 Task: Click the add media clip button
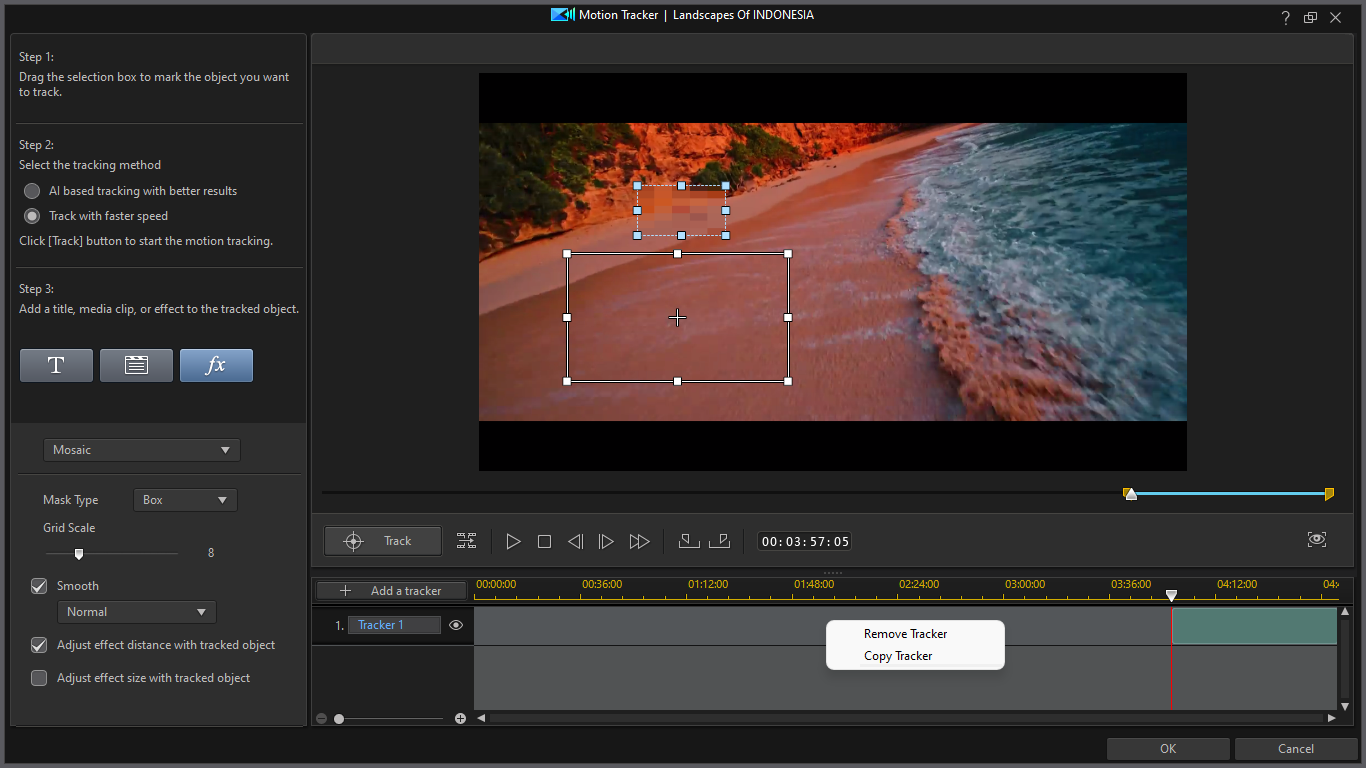pyautogui.click(x=136, y=365)
